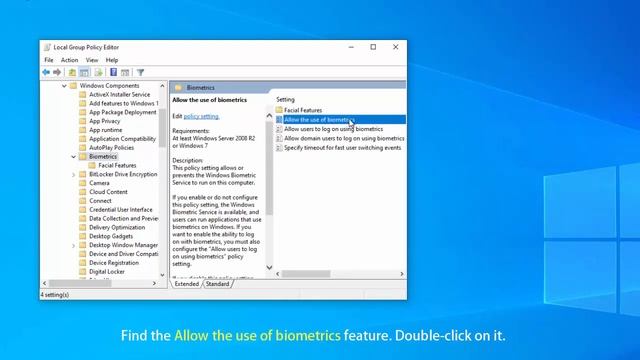Image resolution: width=640 pixels, height=360 pixels.
Task: Switch to the Standard tab
Action: click(x=217, y=284)
